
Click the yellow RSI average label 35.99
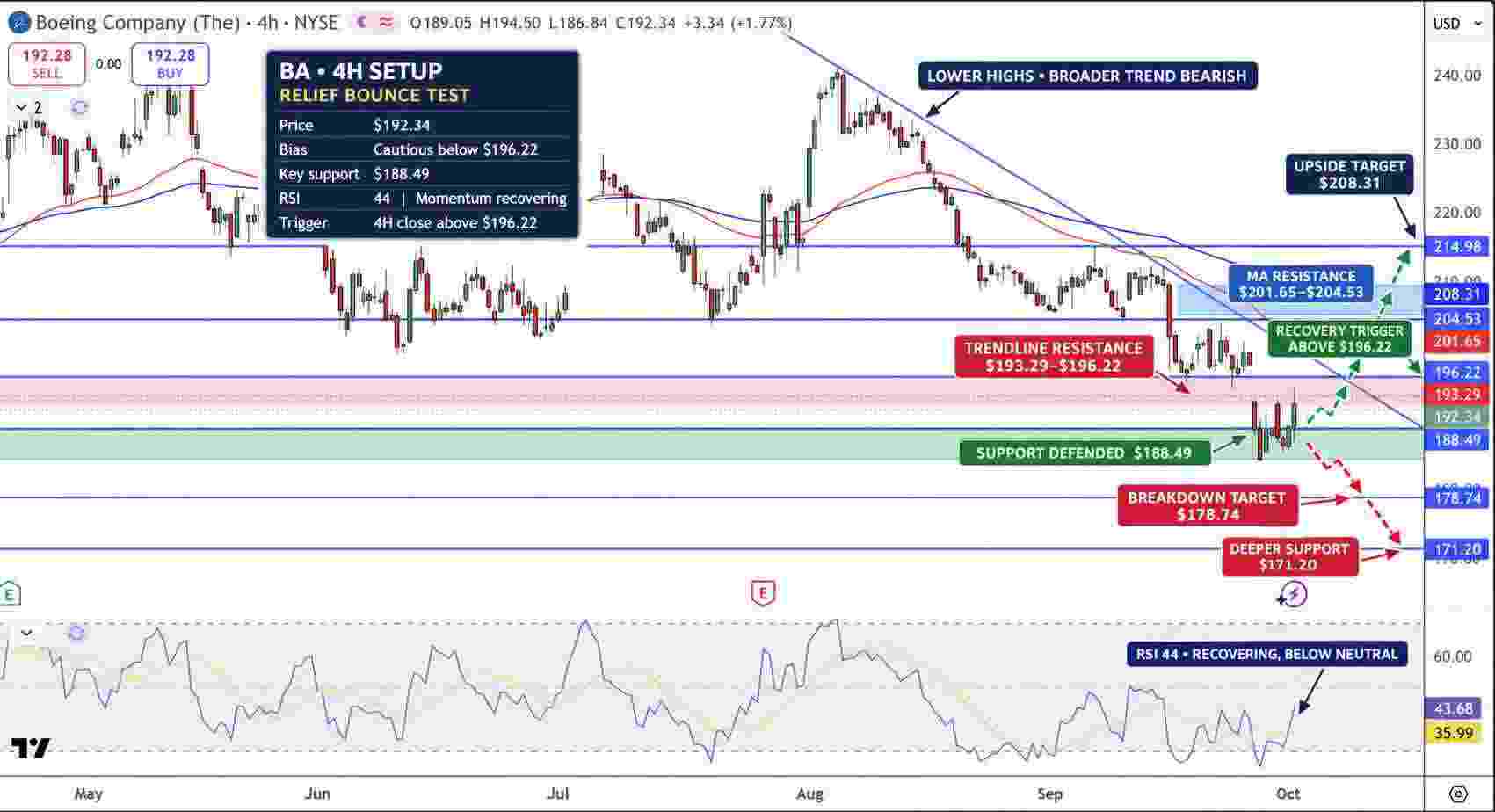point(1454,733)
